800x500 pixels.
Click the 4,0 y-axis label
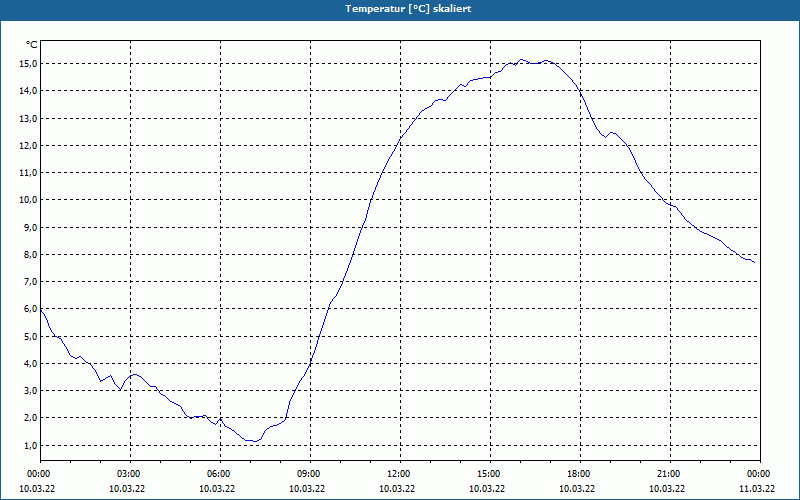point(30,363)
